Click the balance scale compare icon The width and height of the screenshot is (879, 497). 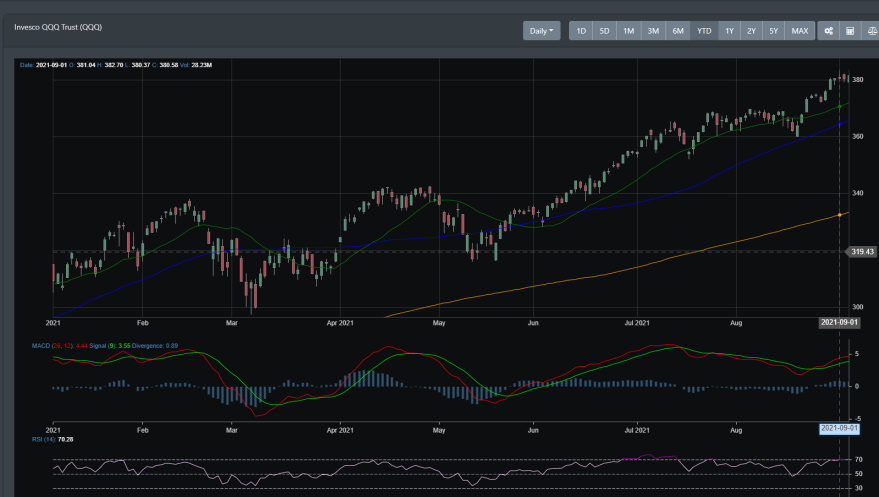[871, 31]
